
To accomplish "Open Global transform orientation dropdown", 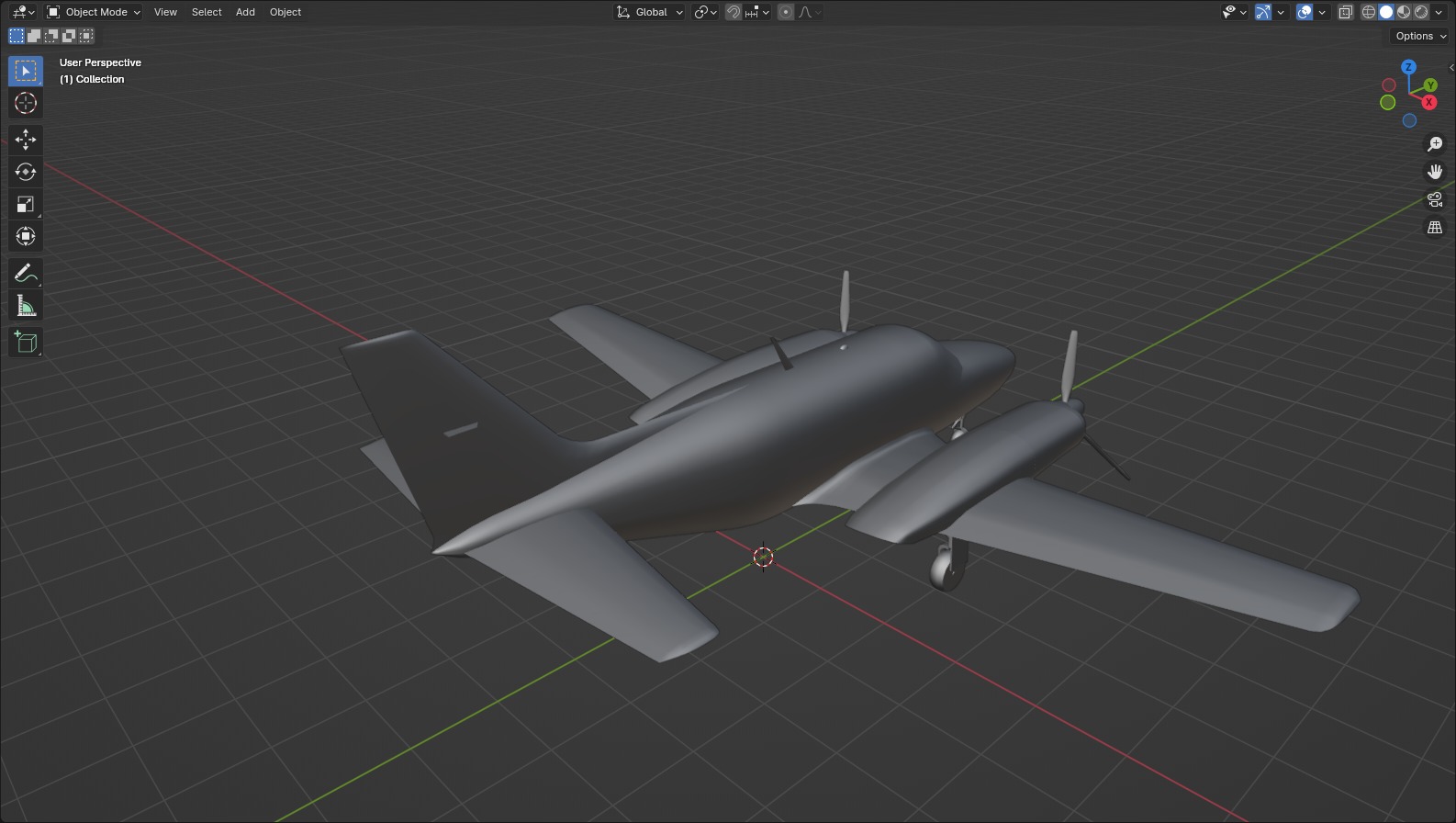I will [650, 12].
